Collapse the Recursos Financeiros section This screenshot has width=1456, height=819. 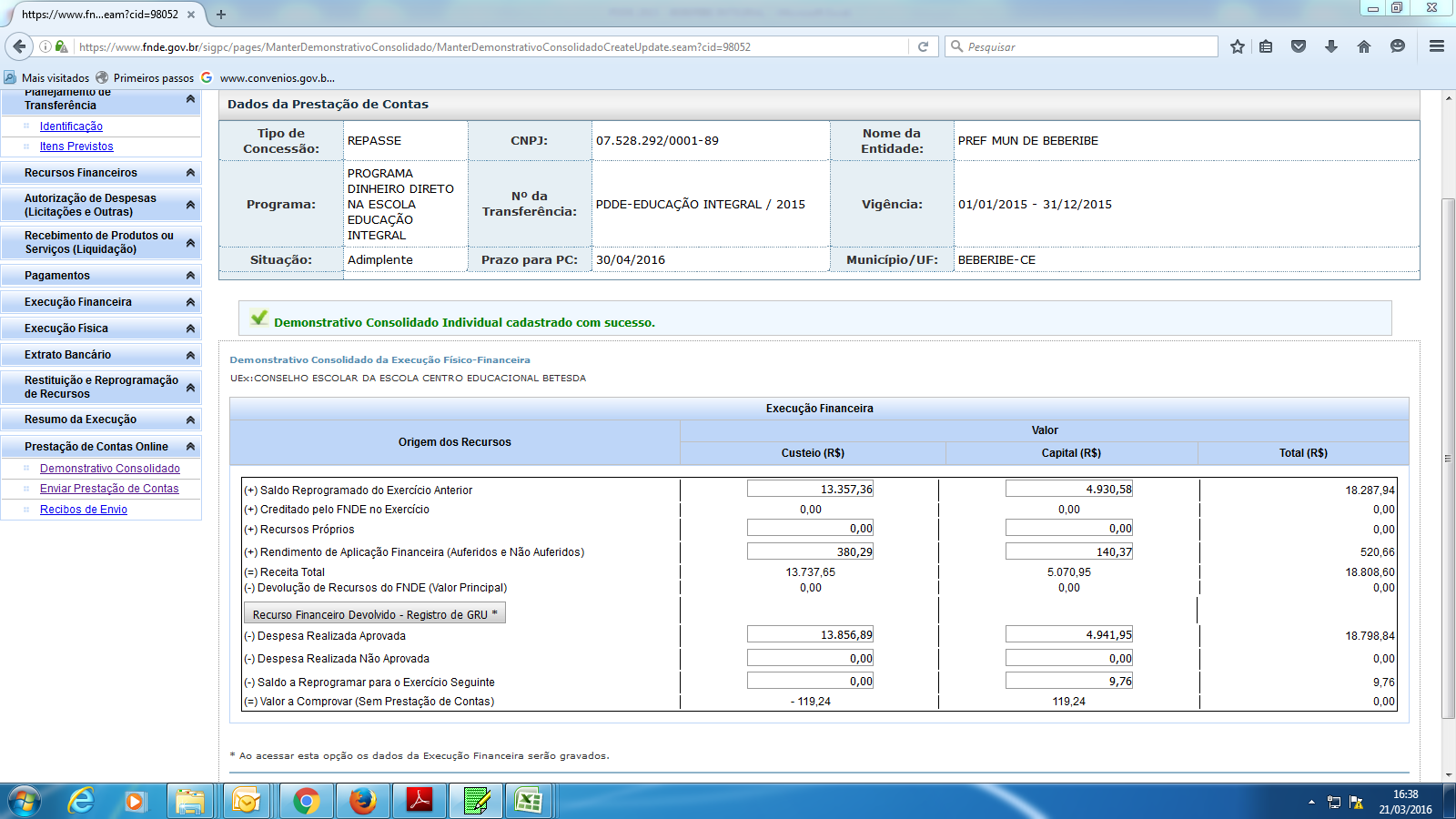190,173
